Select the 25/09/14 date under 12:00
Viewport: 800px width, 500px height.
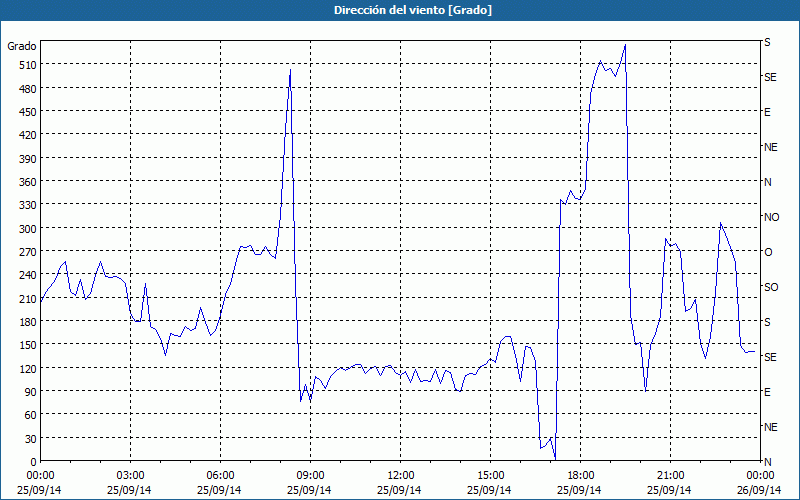tap(399, 490)
